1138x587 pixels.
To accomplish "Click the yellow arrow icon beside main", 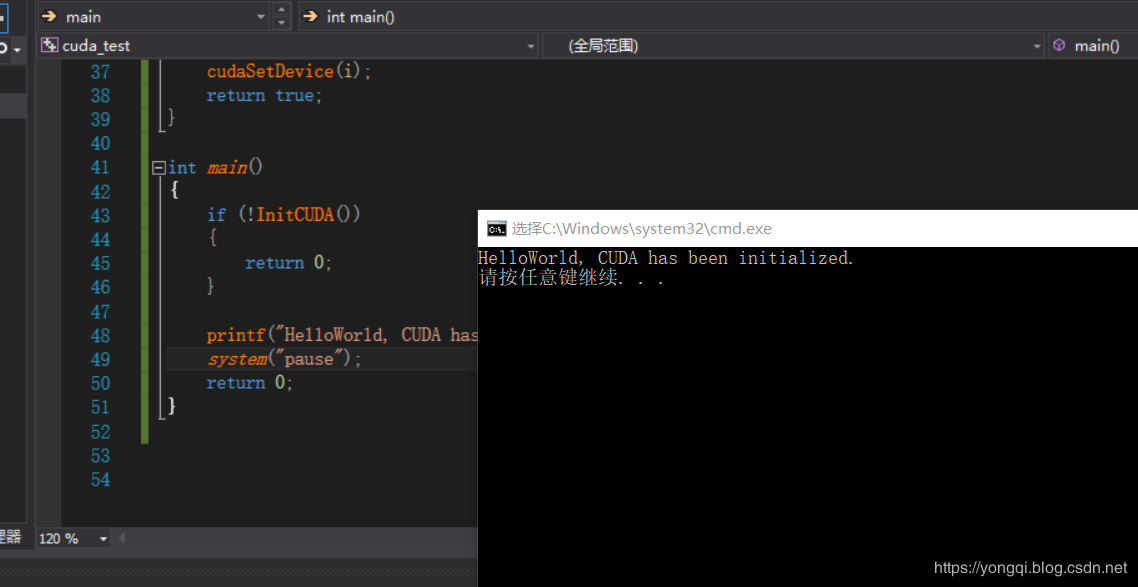I will point(49,17).
